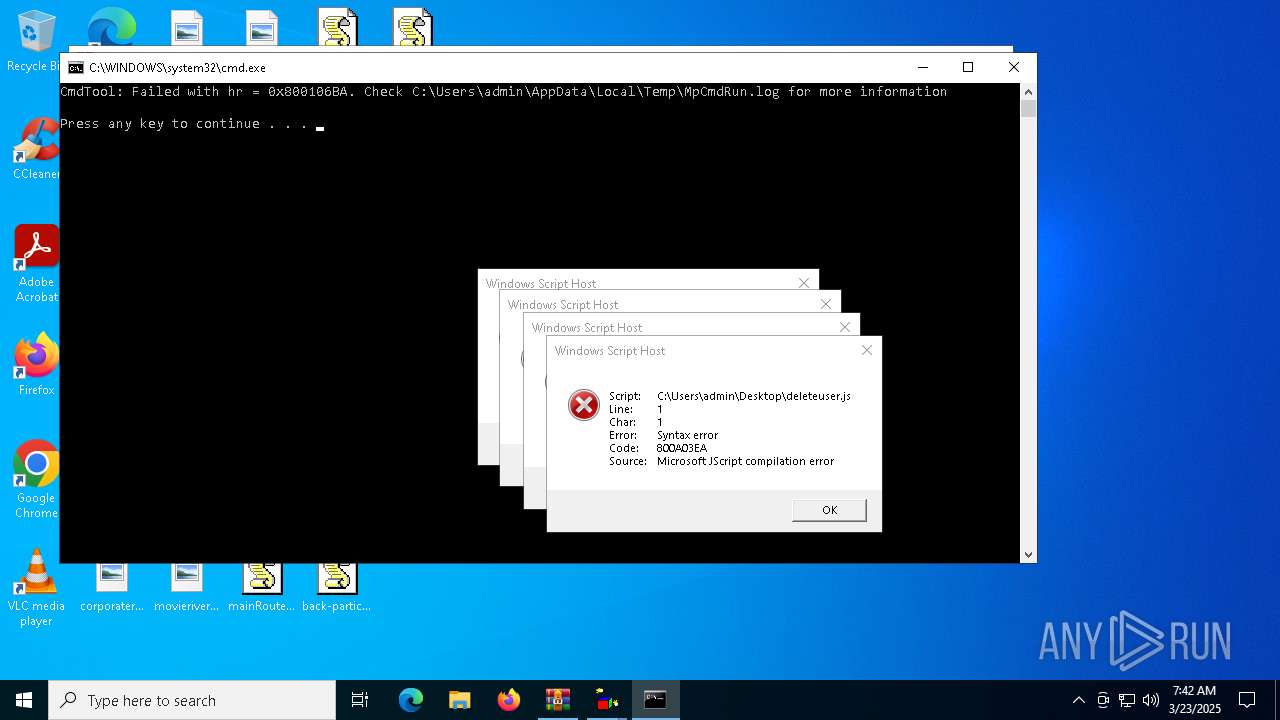Screen dimensions: 1280x720
Task: Click the network icon in system tray
Action: tap(1127, 700)
